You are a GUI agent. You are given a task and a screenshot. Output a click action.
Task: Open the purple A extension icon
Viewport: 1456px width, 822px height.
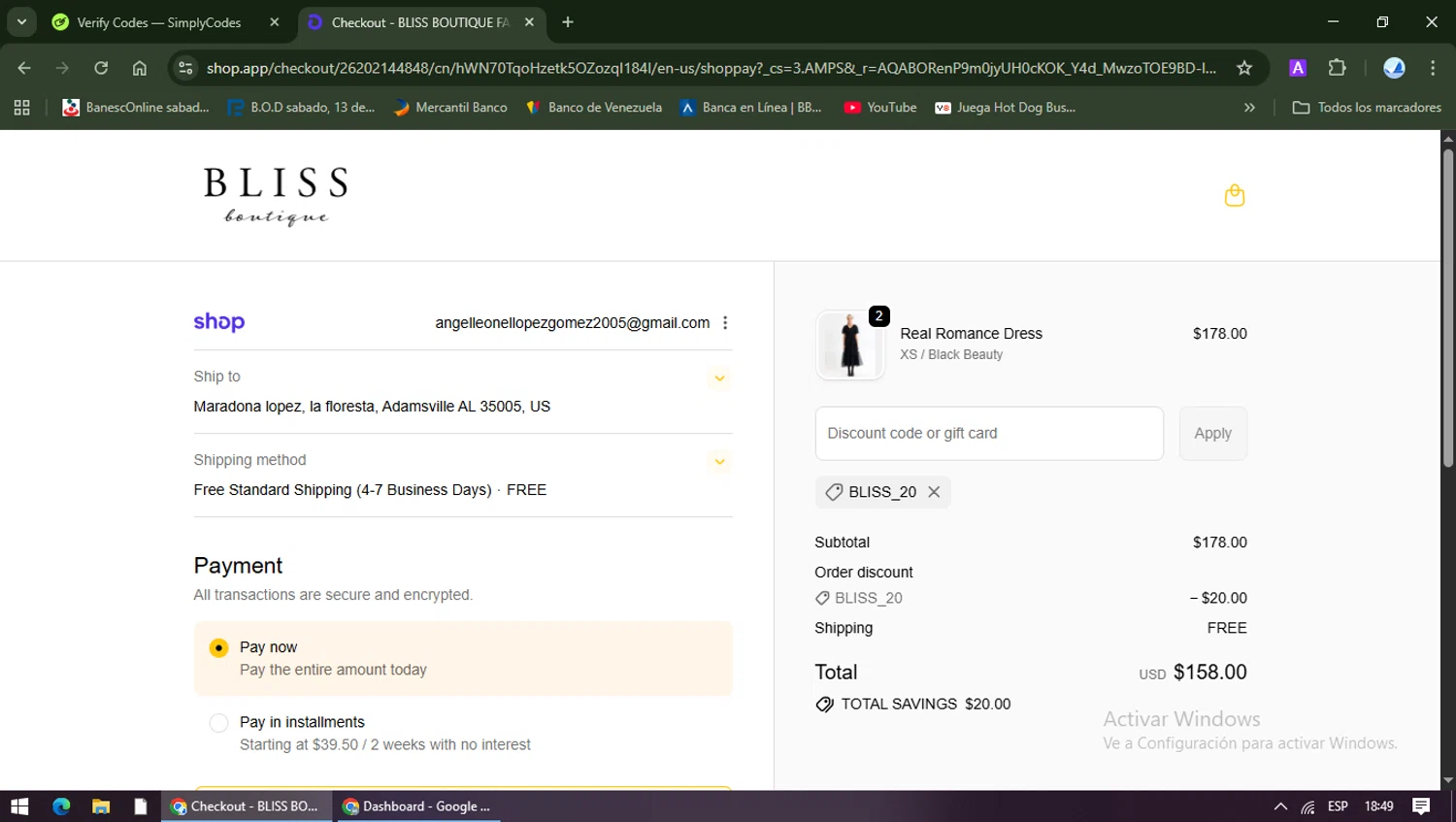(x=1298, y=68)
